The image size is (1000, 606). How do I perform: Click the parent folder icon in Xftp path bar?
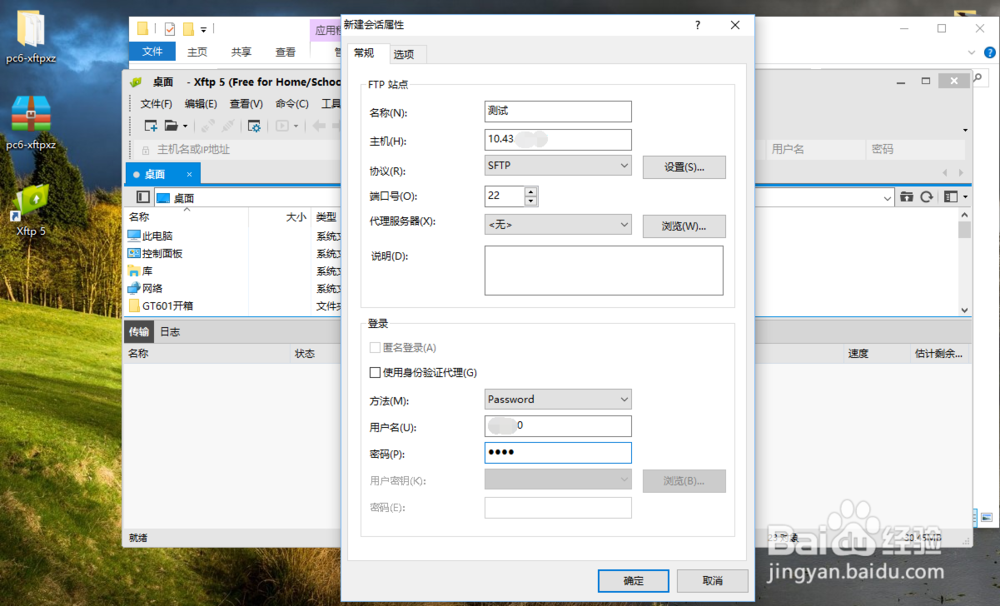point(906,197)
